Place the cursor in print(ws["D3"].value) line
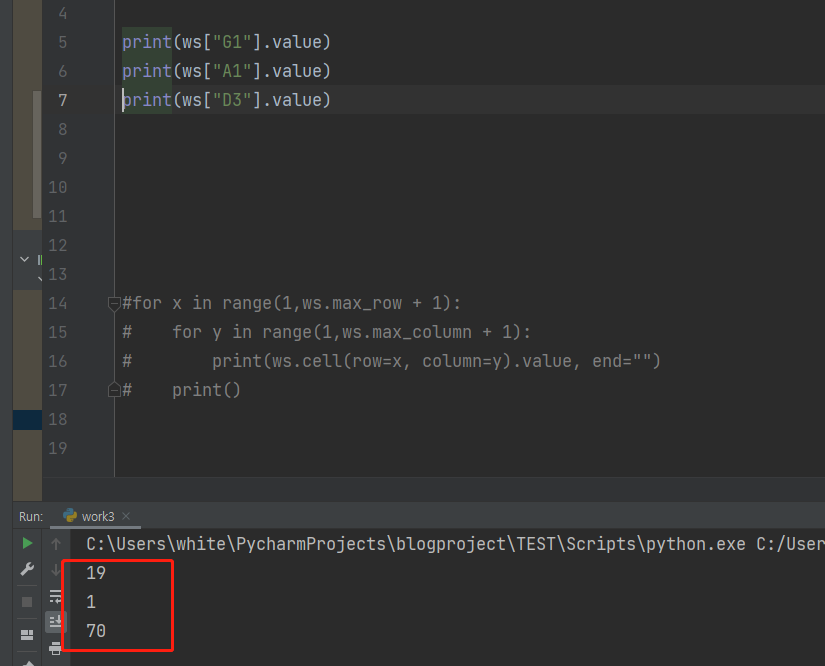Image resolution: width=825 pixels, height=666 pixels. [x=226, y=100]
